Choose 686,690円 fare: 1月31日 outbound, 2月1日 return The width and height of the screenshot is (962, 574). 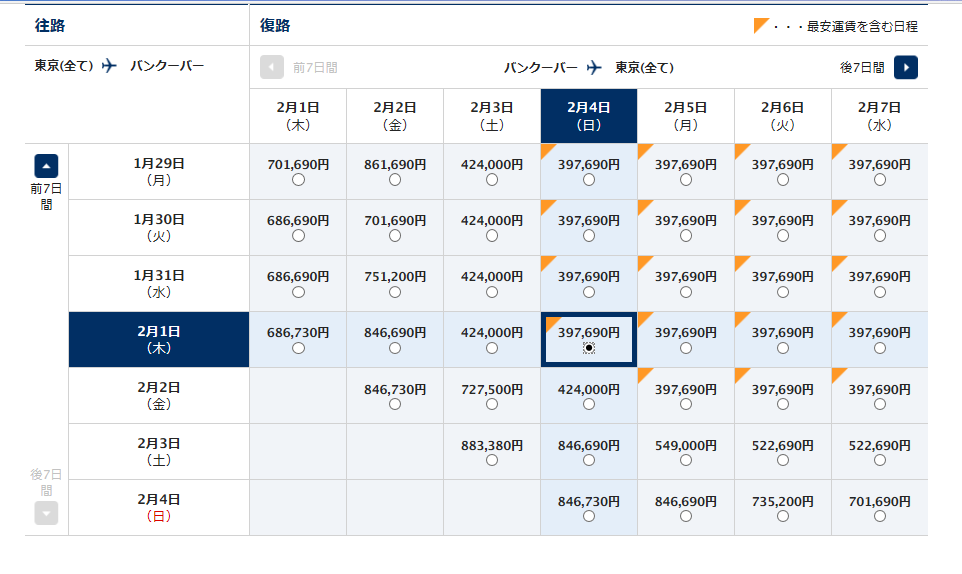point(298,293)
